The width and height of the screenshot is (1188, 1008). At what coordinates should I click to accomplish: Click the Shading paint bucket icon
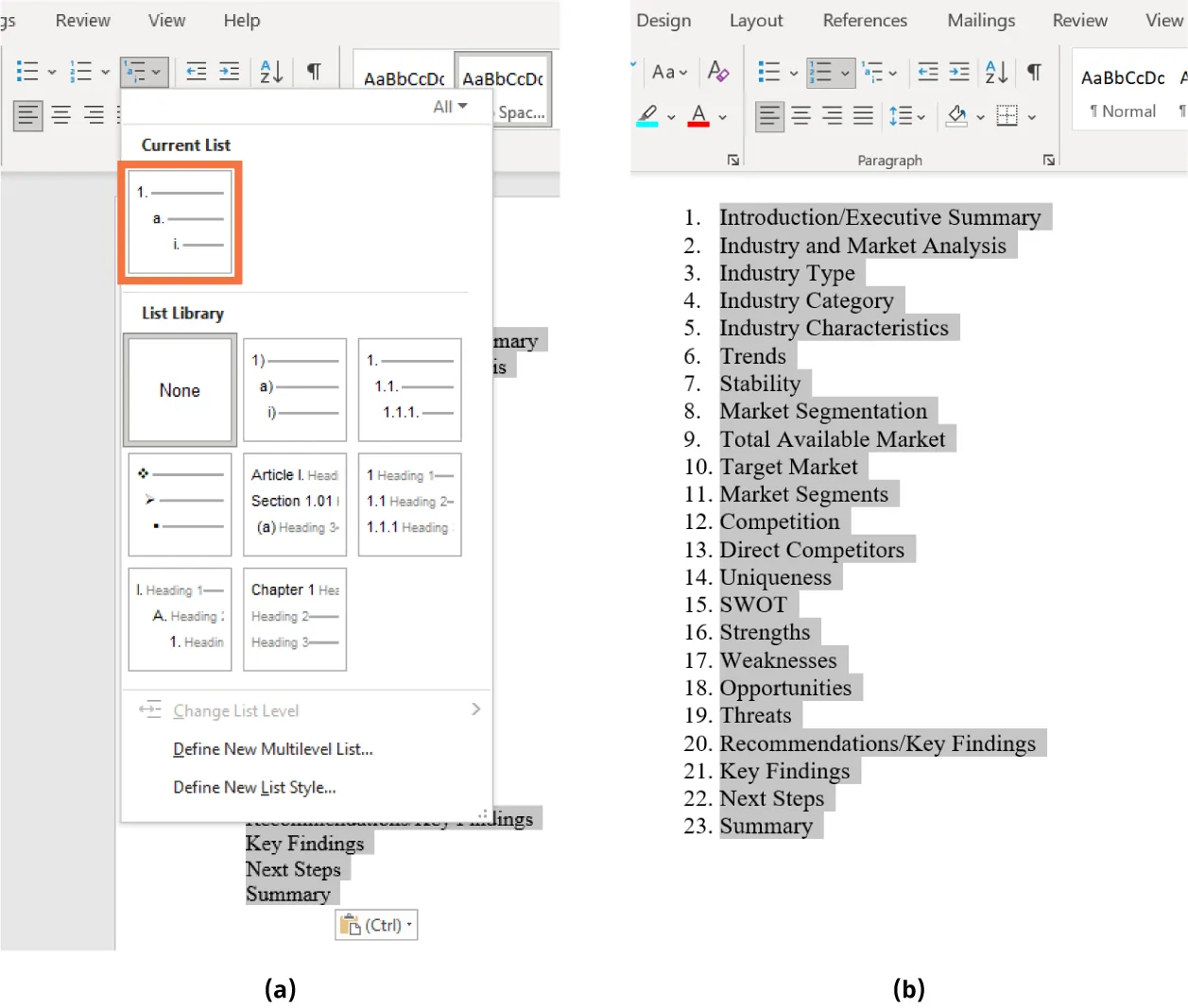(x=956, y=115)
